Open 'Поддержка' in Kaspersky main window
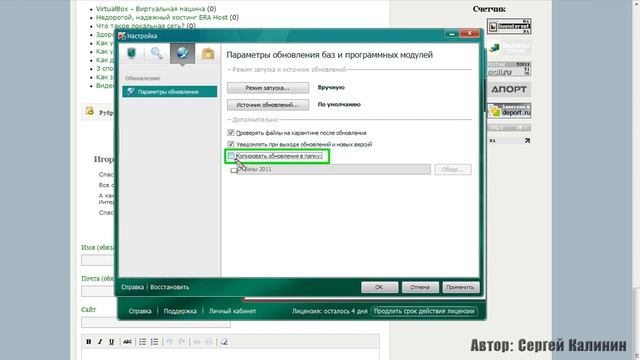Screen dimensions: 640x360 180,311
